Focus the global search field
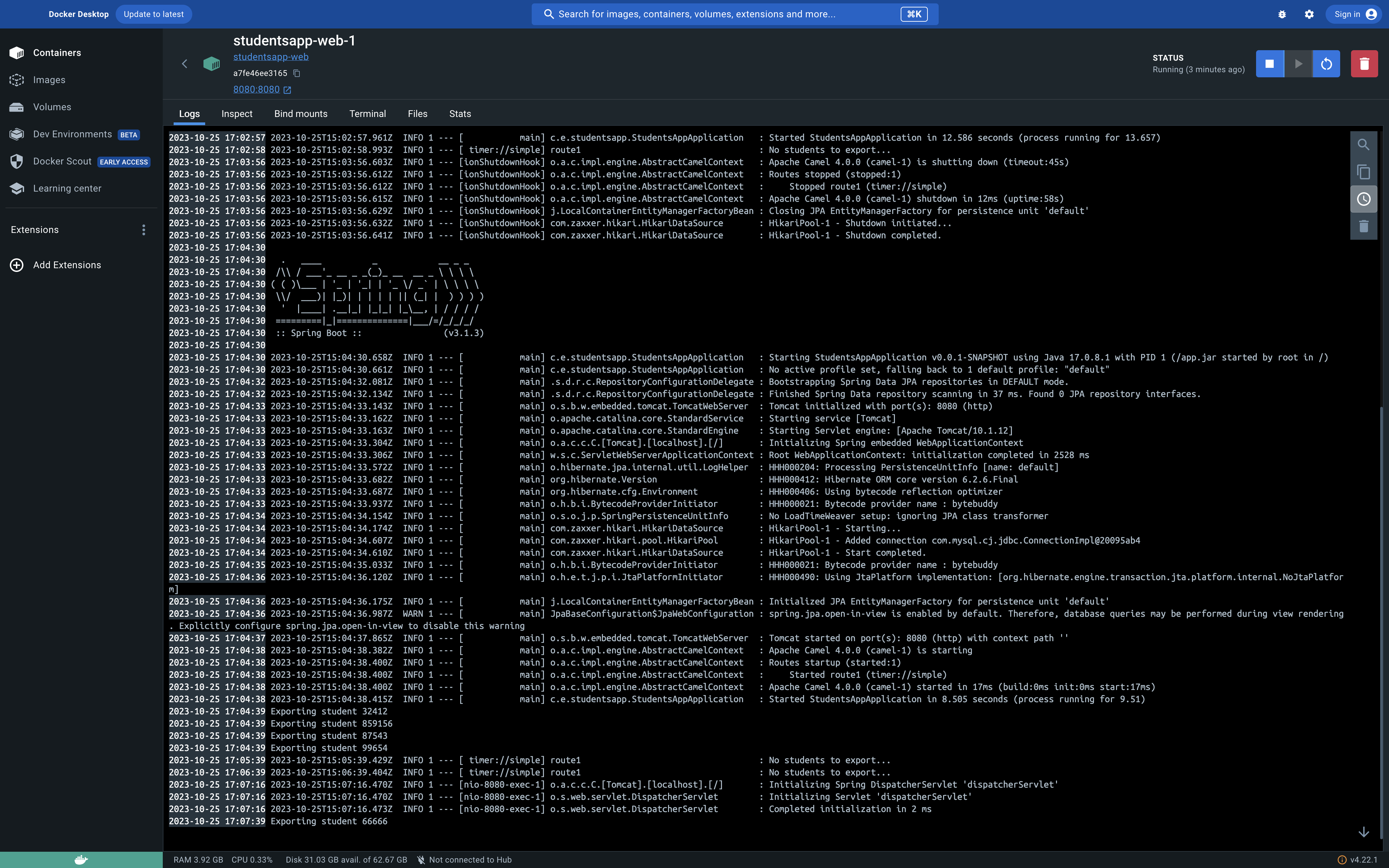Screen dimensions: 1389x868 (735, 14)
